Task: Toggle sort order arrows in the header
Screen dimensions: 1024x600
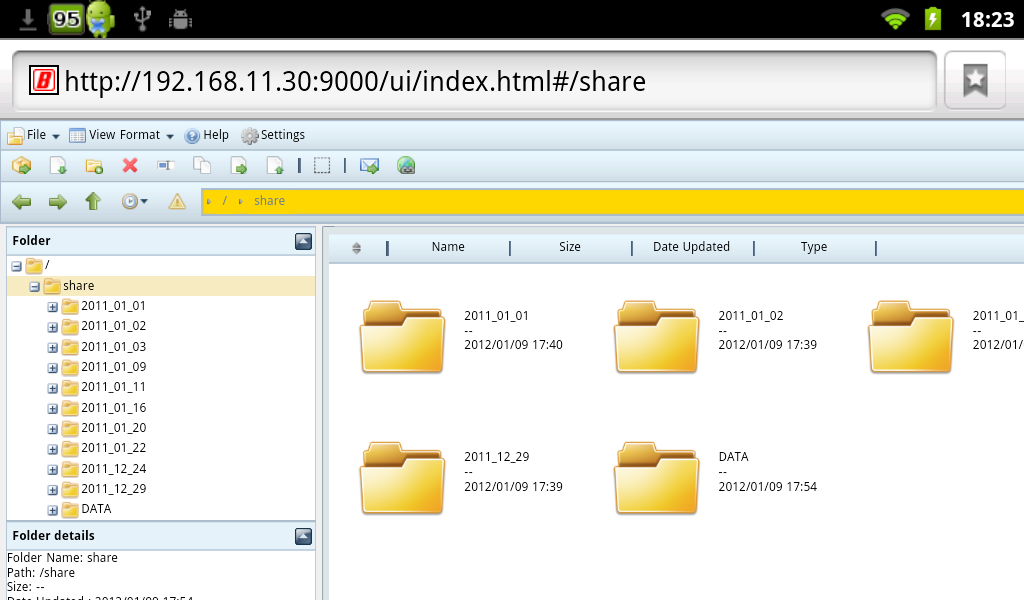Action: [356, 247]
